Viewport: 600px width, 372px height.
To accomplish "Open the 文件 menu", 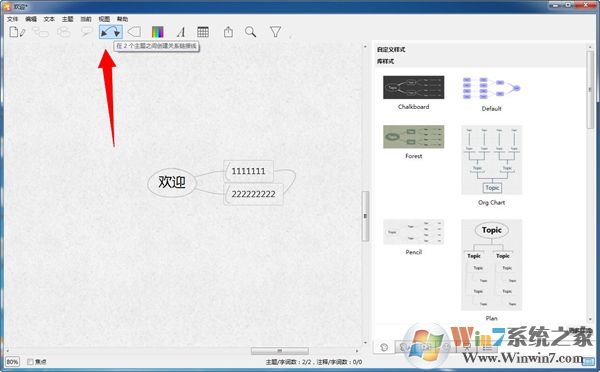I will (12, 19).
